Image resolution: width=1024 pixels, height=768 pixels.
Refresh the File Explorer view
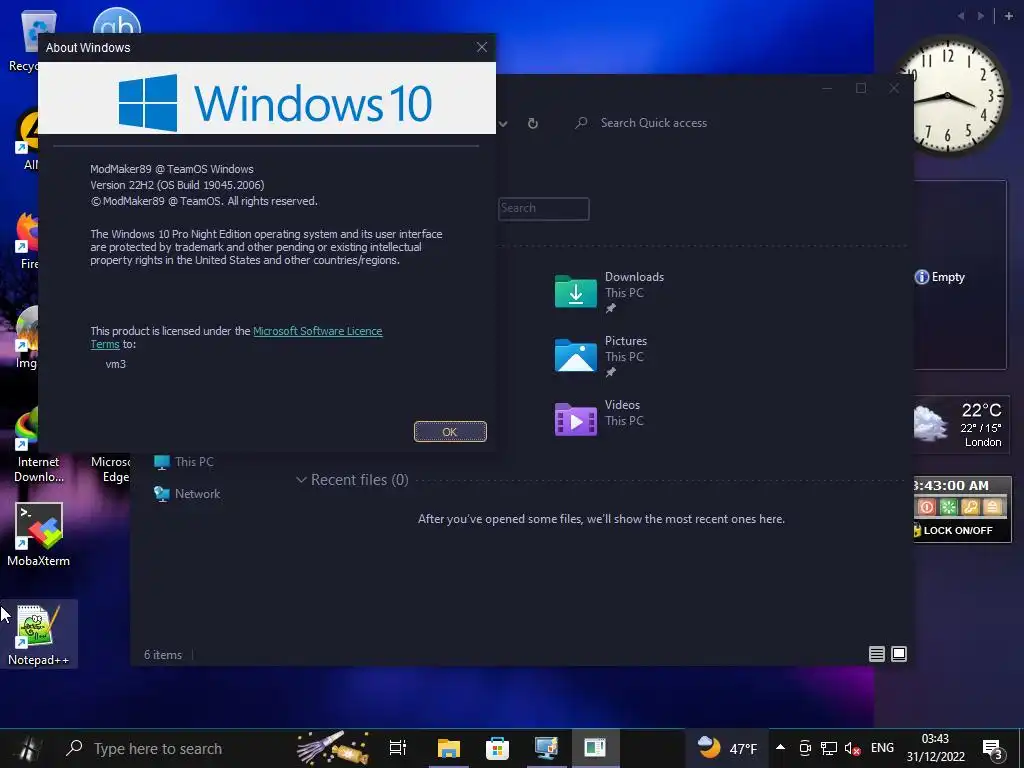[x=533, y=123]
